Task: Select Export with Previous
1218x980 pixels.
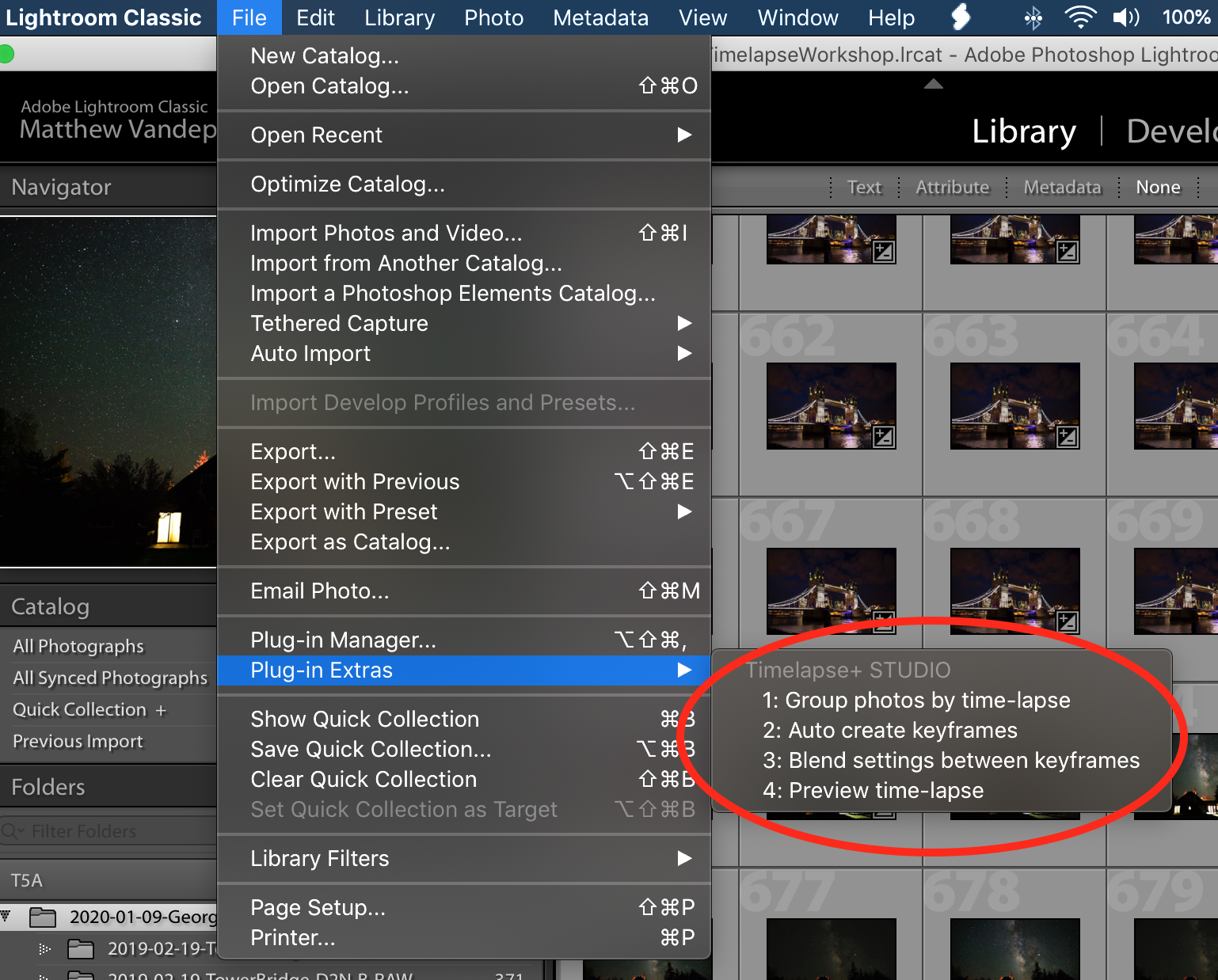Action: pyautogui.click(x=464, y=482)
